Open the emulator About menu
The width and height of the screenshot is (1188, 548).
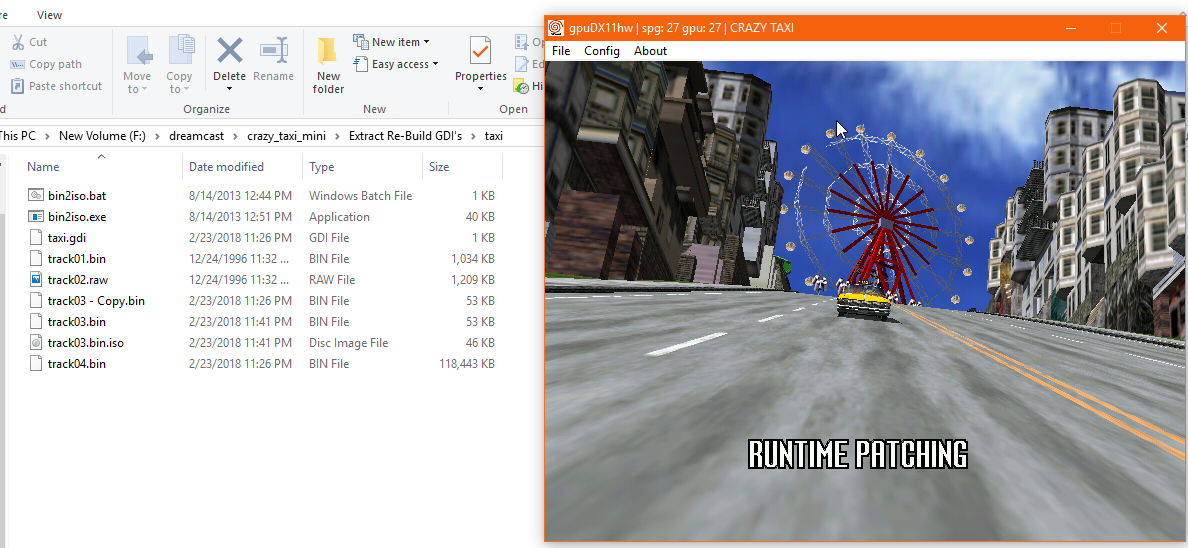pyautogui.click(x=650, y=51)
